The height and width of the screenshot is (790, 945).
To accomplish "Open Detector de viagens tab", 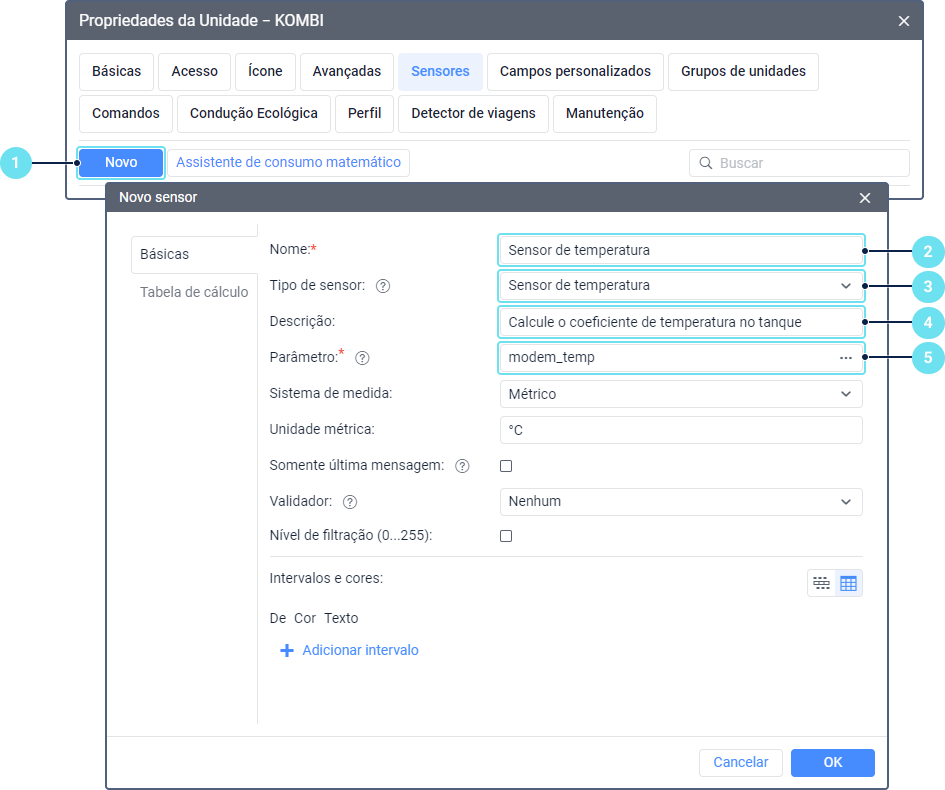I will (473, 113).
